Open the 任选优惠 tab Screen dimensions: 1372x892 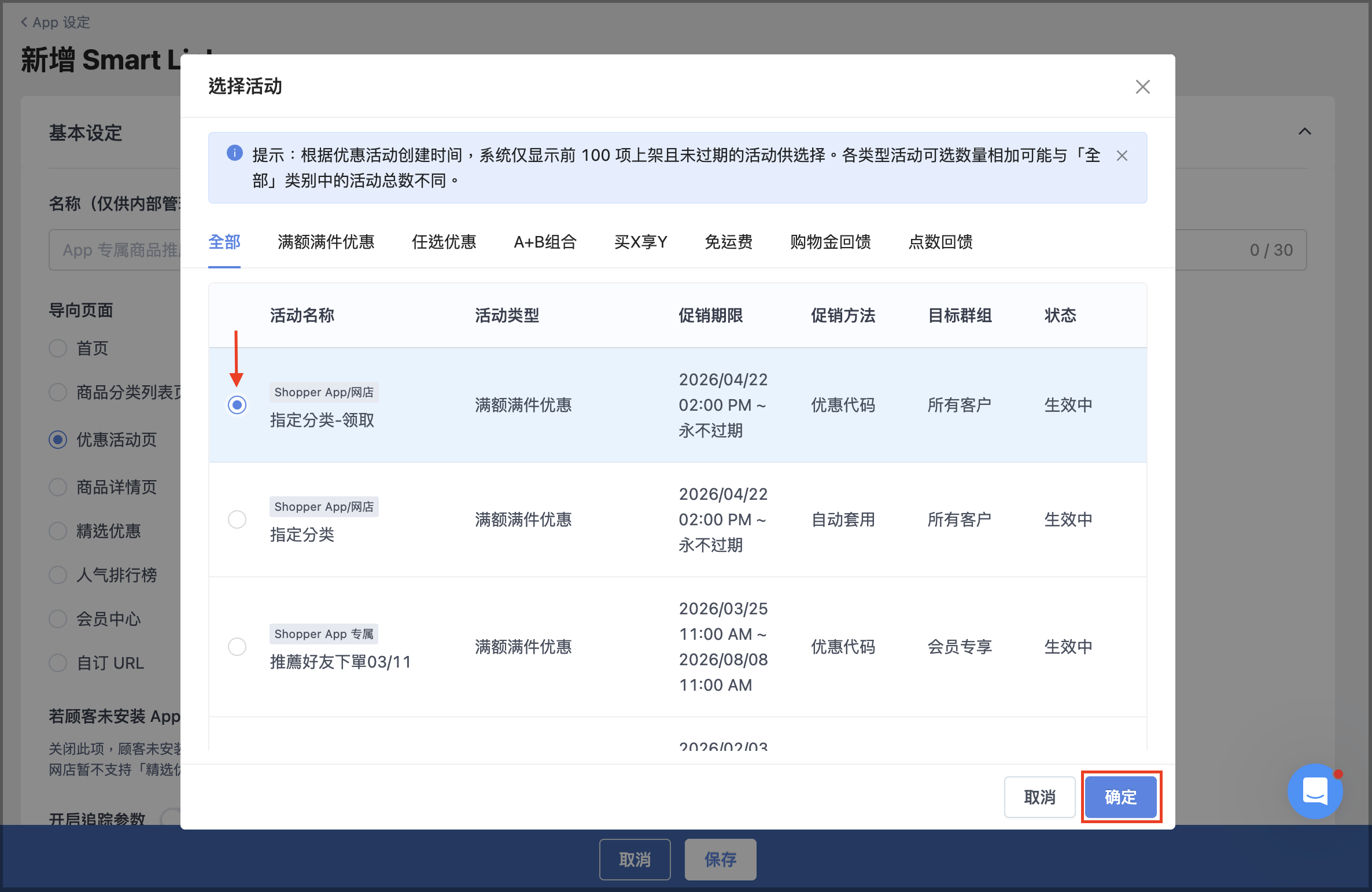pos(444,242)
